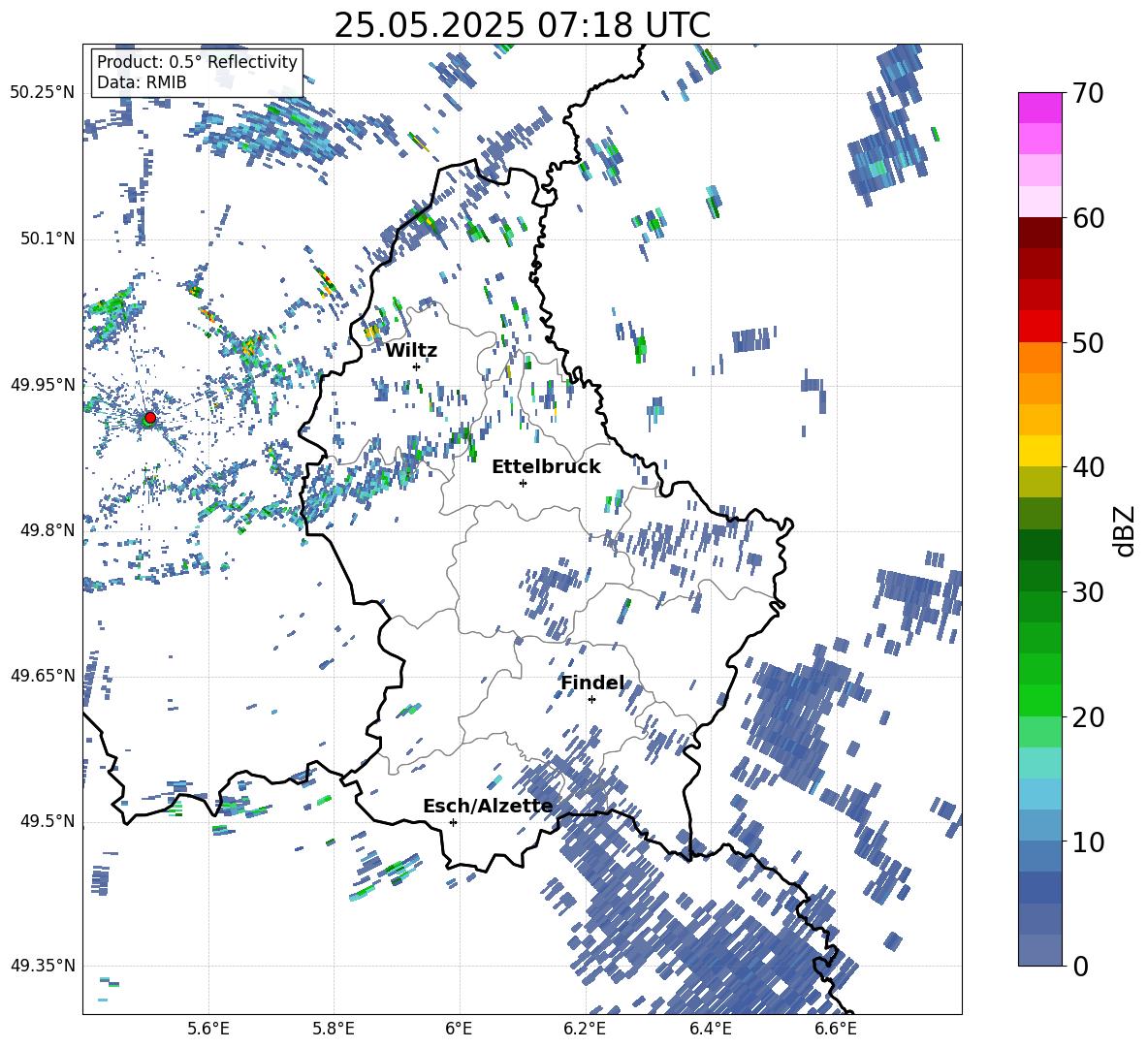Click the 49.35°N latitude label

click(43, 966)
